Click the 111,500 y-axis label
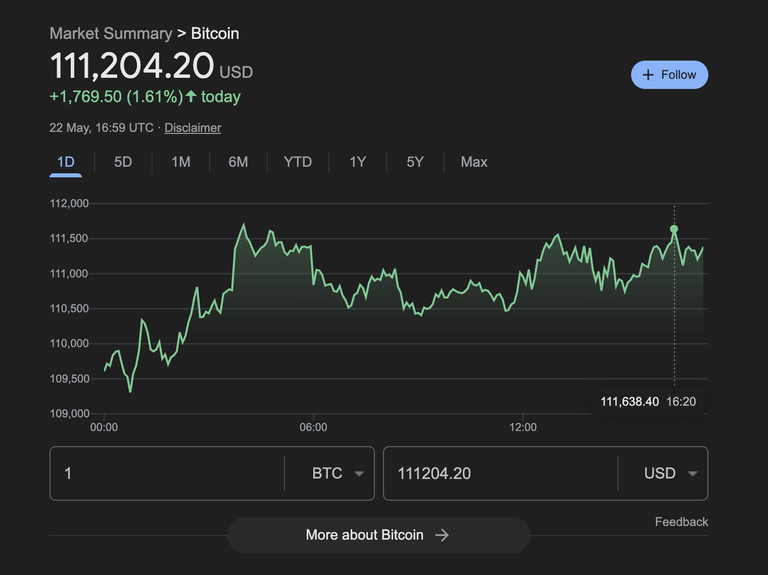 [69, 239]
